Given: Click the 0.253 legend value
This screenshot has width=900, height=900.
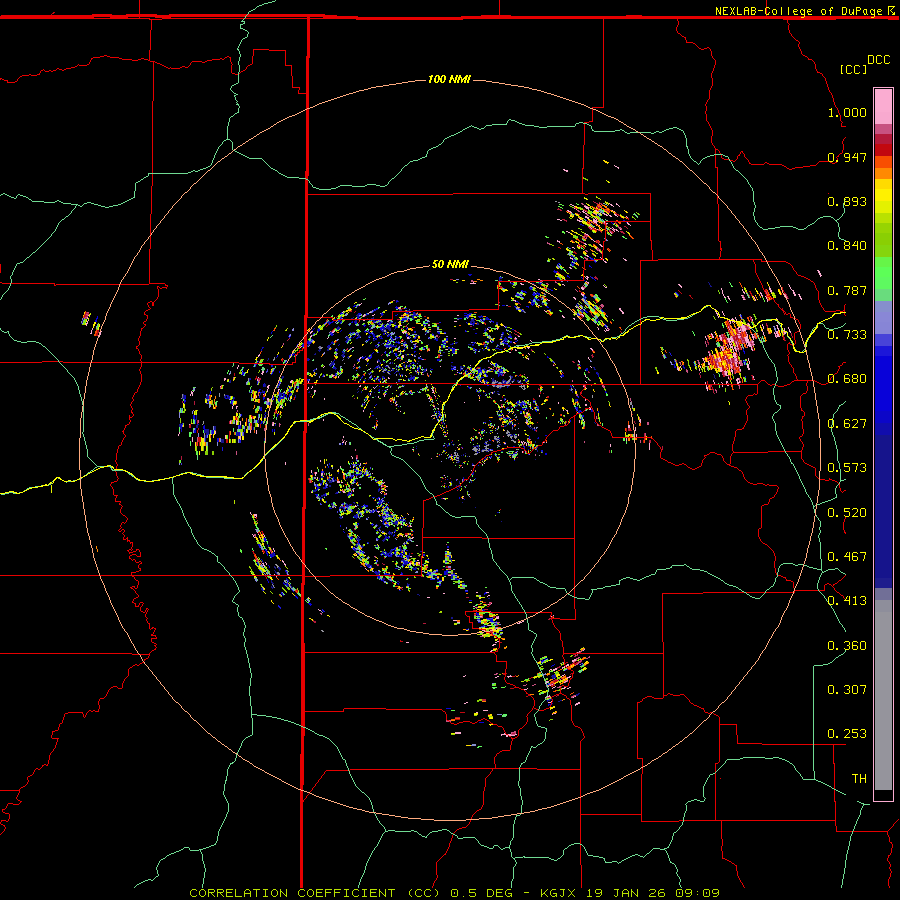Looking at the screenshot, I should click(x=847, y=734).
